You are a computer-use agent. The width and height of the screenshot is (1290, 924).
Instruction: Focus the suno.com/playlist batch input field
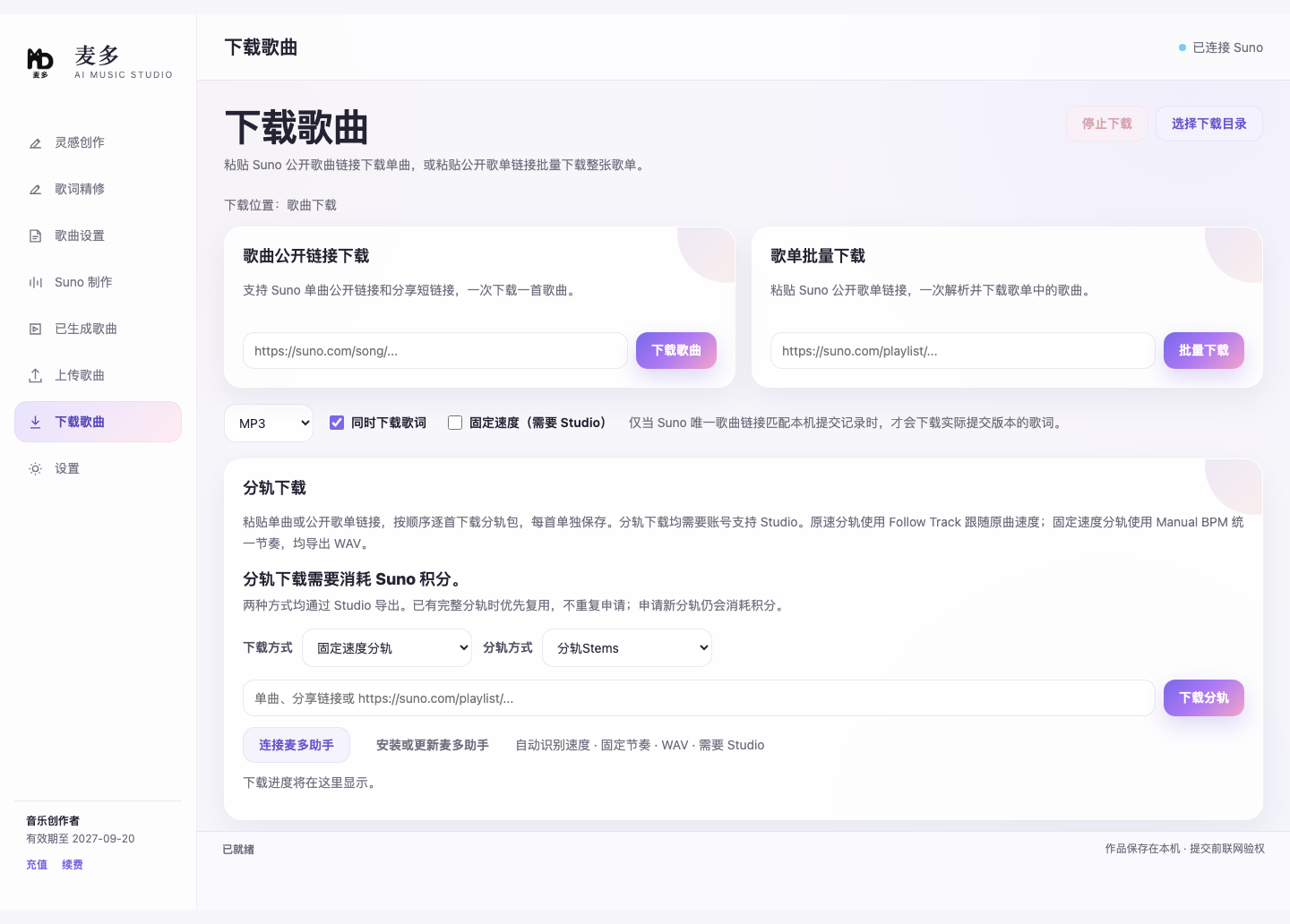[x=963, y=351]
